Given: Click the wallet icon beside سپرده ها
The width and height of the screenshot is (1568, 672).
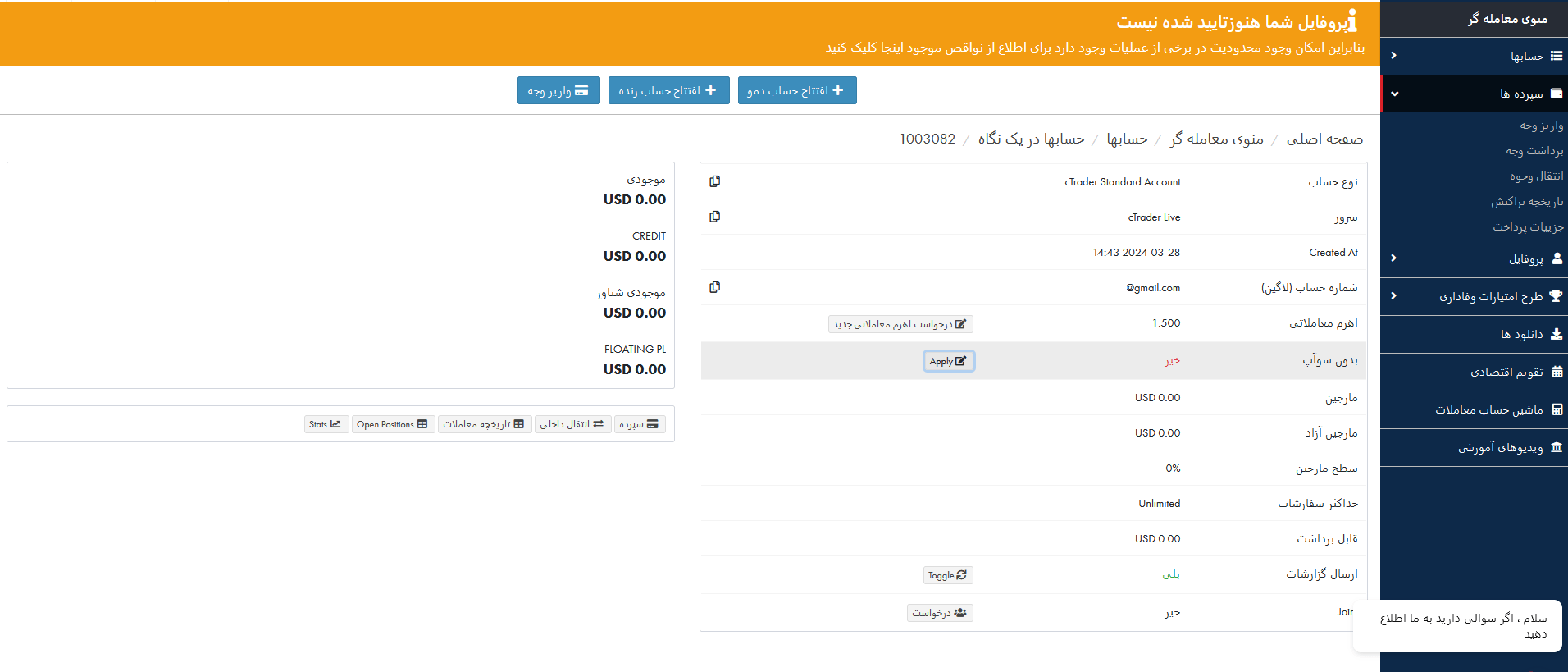Looking at the screenshot, I should point(1557,94).
